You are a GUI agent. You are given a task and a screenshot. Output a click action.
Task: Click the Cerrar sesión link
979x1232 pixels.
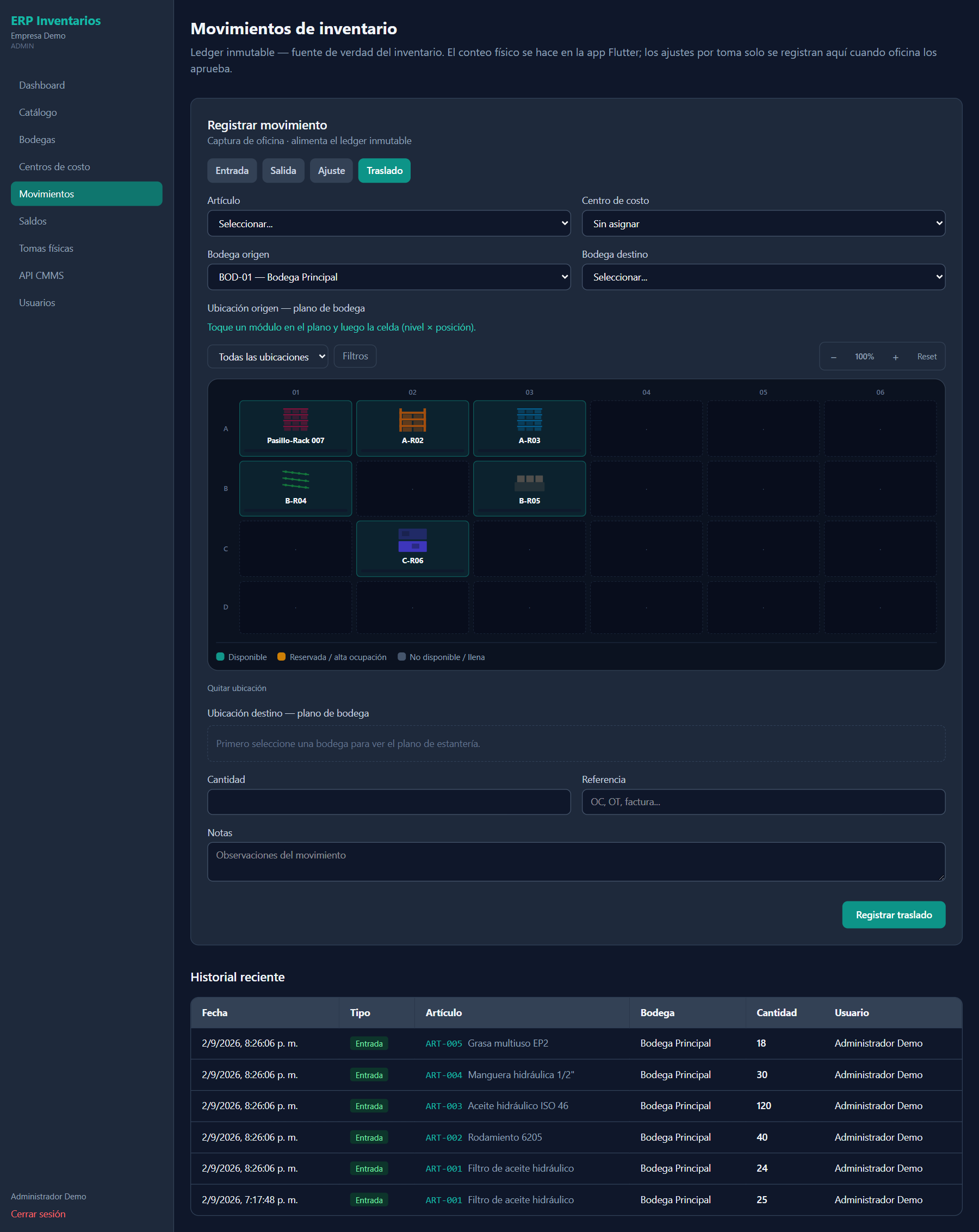click(38, 1214)
